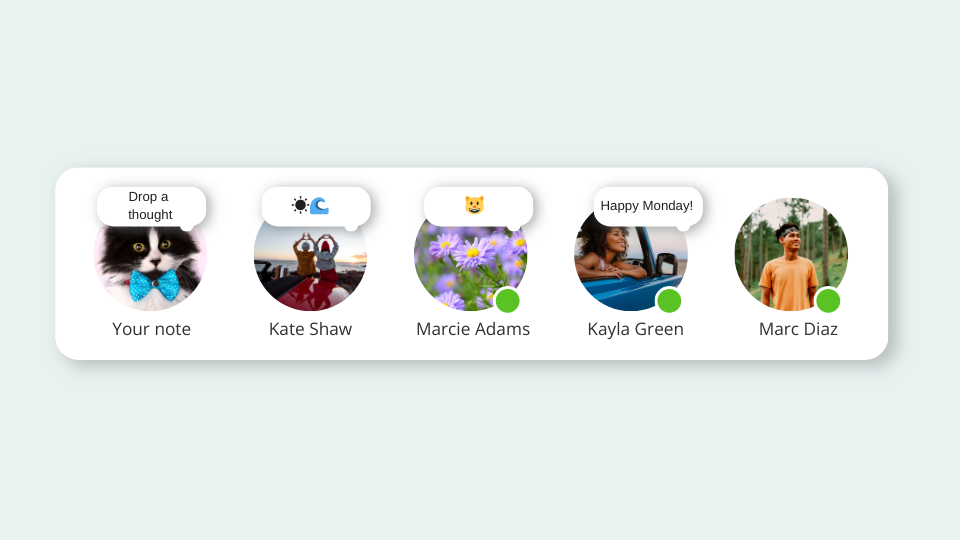960x540 pixels.
Task: Select the 'Marcie Adams' name label
Action: (x=473, y=329)
